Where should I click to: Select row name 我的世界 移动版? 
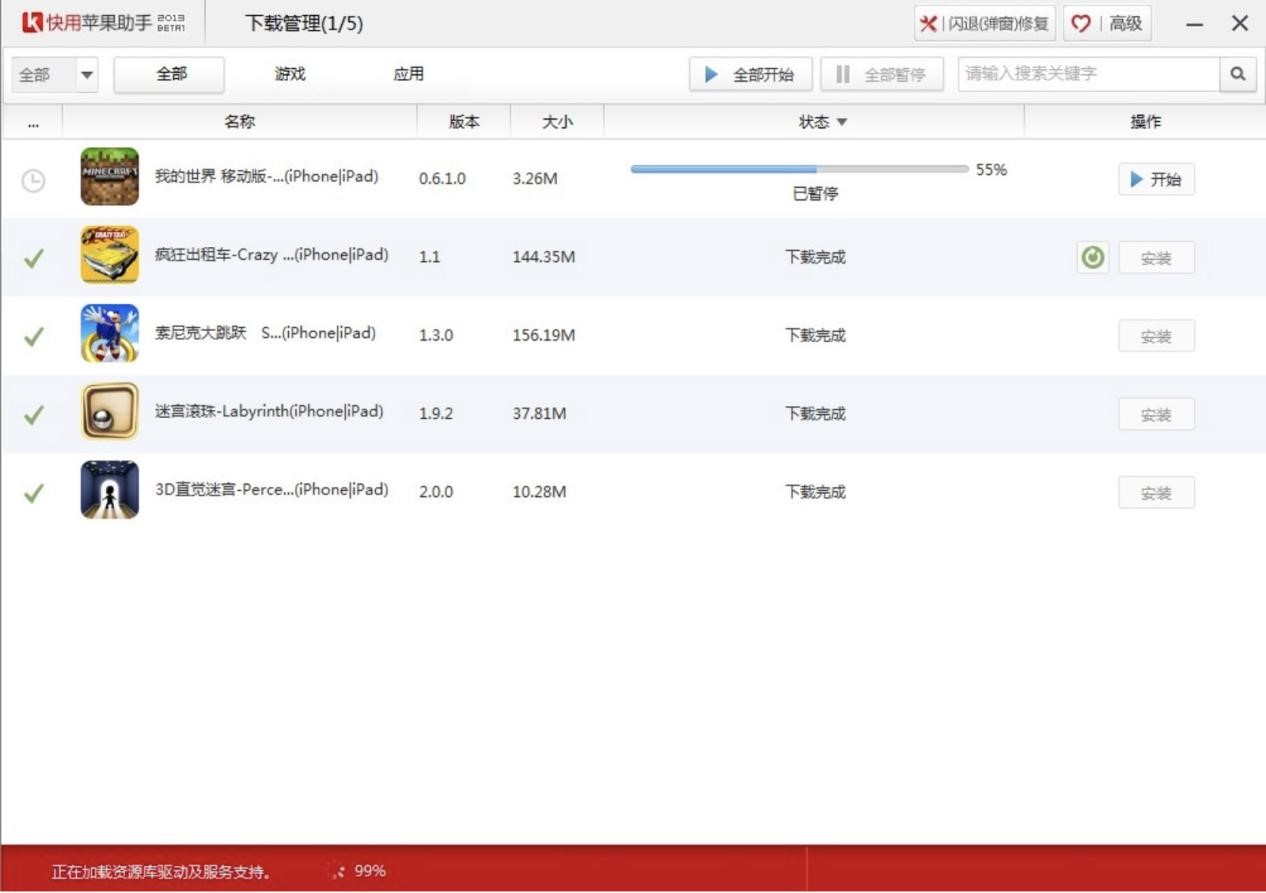(x=267, y=177)
